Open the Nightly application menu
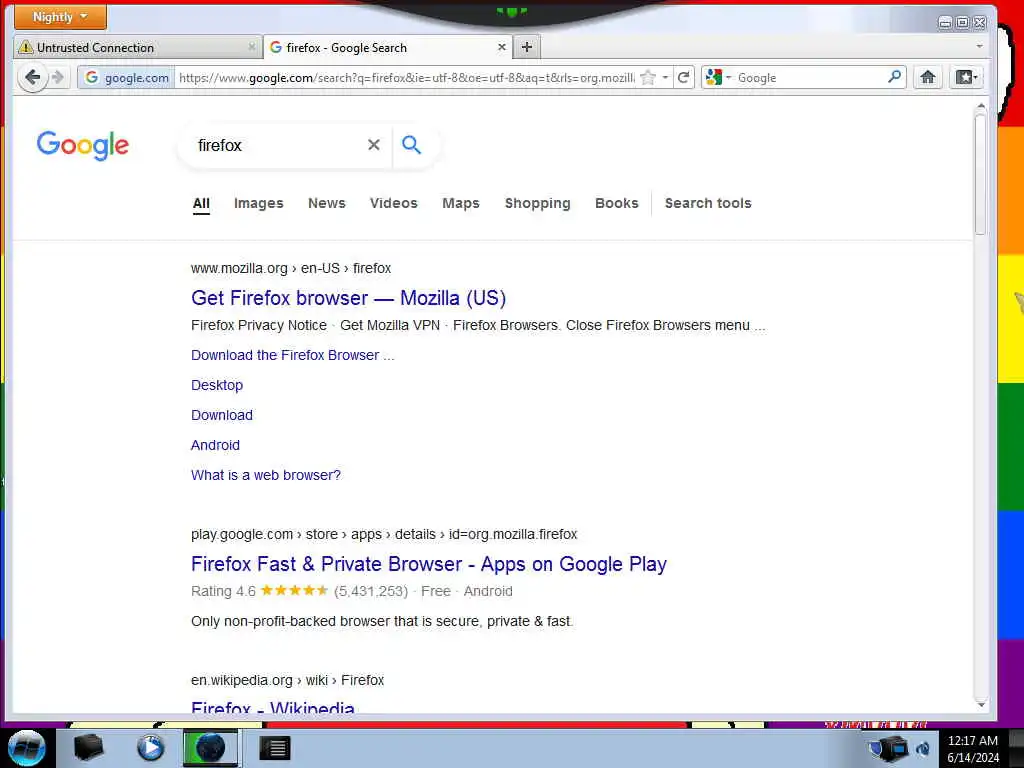Viewport: 1024px width, 768px height. 60,17
